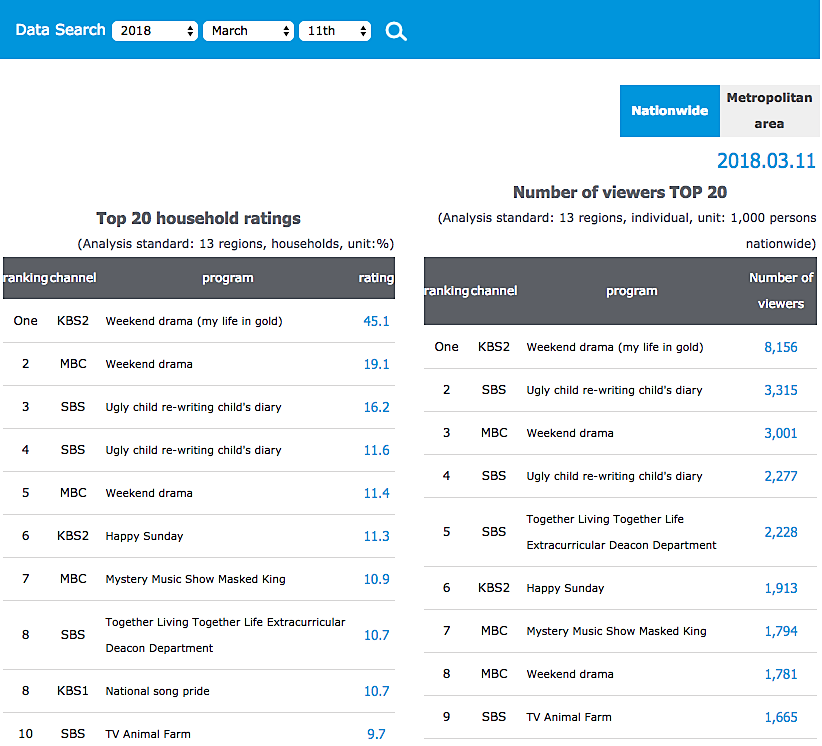Click the 11.6 rating value
This screenshot has height=746, width=822.
click(x=376, y=450)
